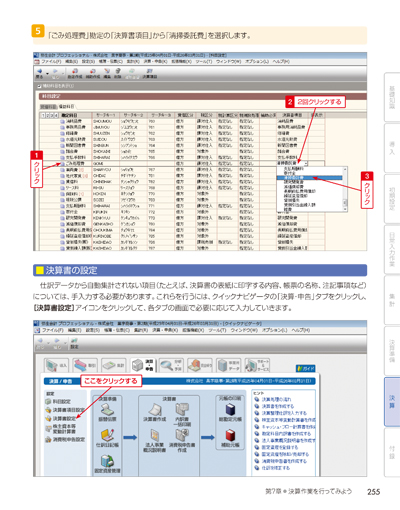Image resolution: width=400 pixels, height=510 pixels.
Task: Open 法人事業概況説明書 icon
Action: pyautogui.click(x=154, y=440)
